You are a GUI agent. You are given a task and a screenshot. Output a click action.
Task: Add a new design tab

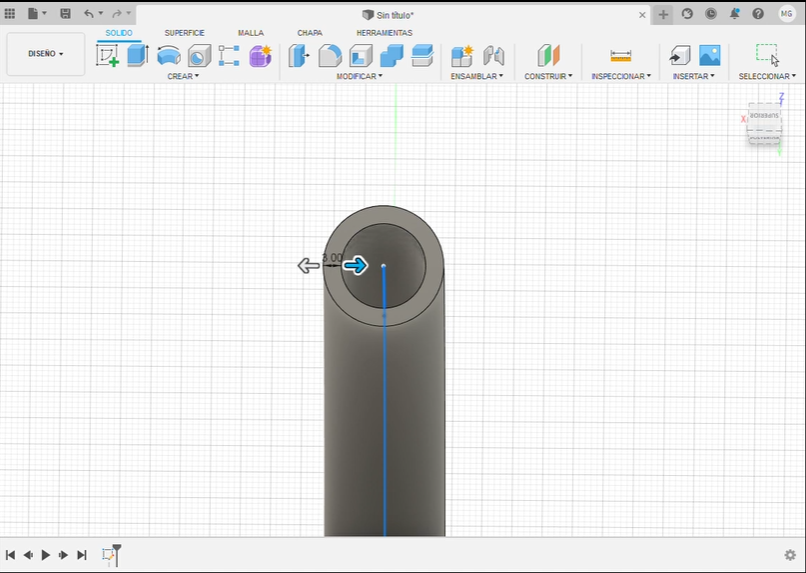663,14
